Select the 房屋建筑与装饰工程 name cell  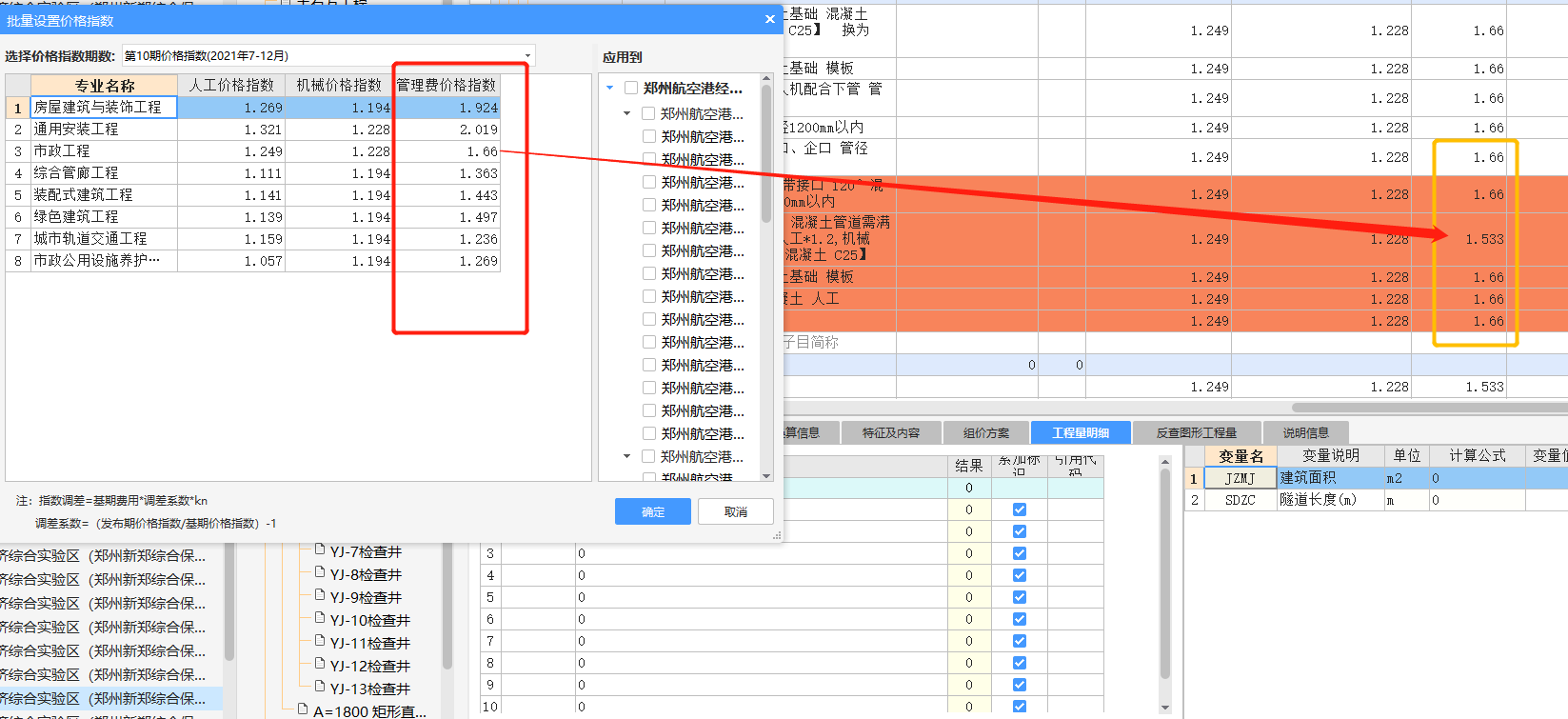105,108
